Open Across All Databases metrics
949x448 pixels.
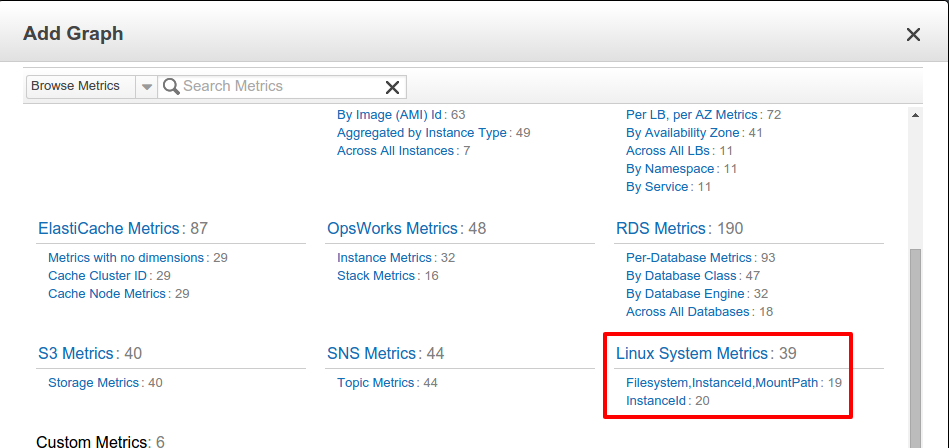pos(688,312)
